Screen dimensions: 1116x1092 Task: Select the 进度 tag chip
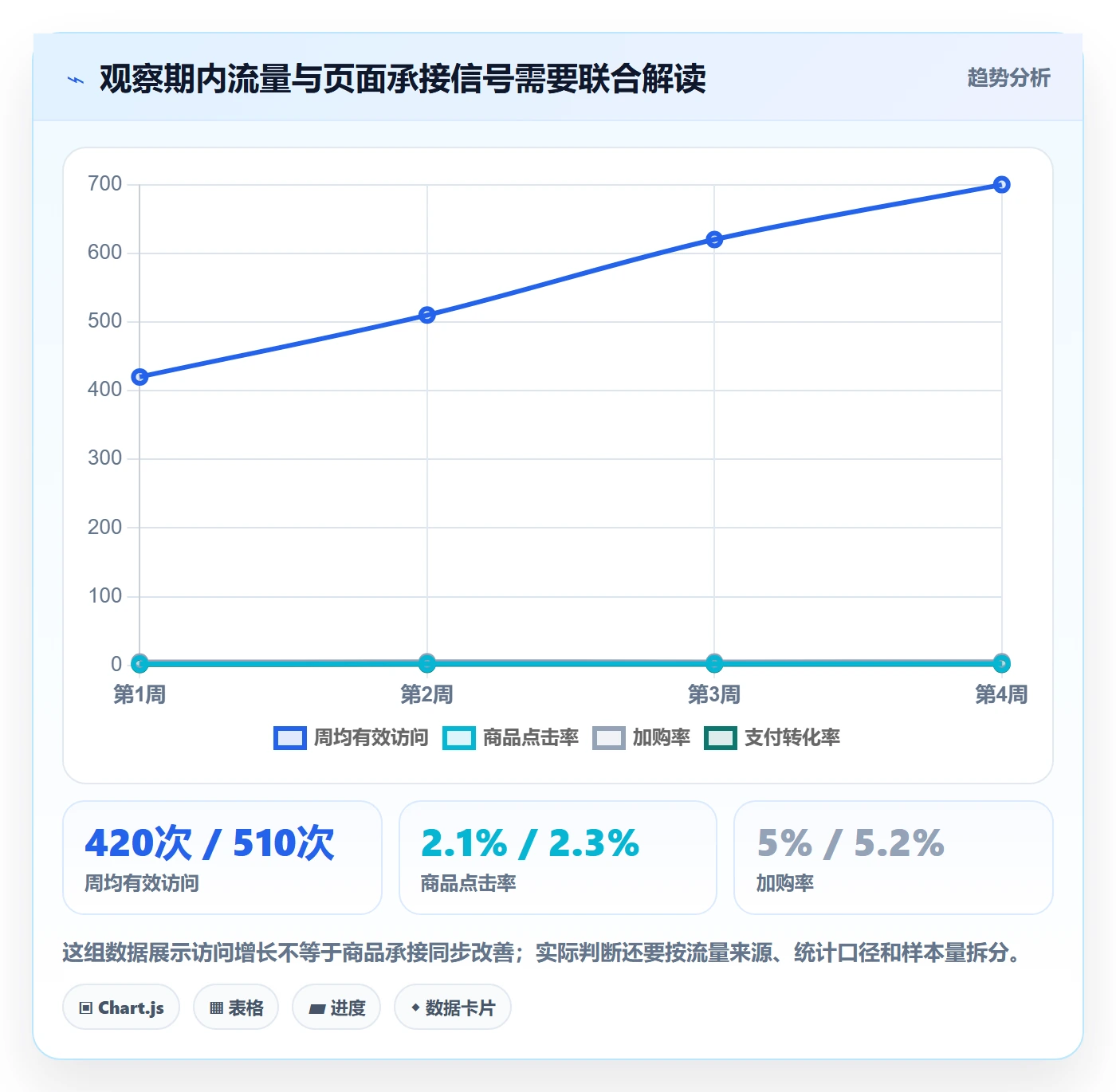(336, 1008)
